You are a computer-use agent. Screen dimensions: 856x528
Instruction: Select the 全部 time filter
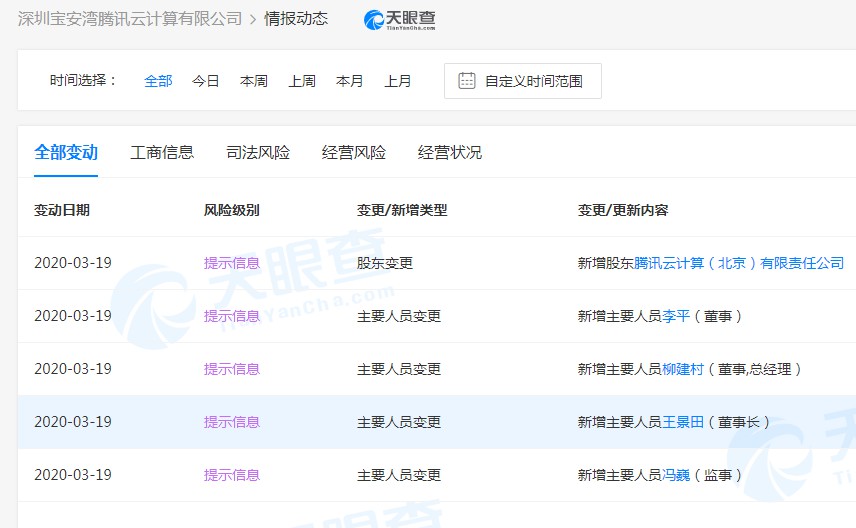[158, 81]
